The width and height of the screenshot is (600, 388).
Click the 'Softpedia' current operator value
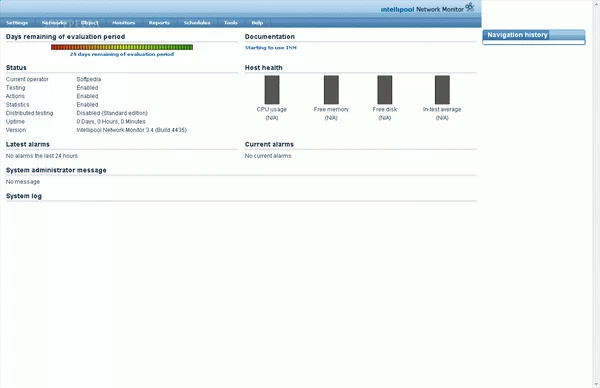[x=89, y=79]
